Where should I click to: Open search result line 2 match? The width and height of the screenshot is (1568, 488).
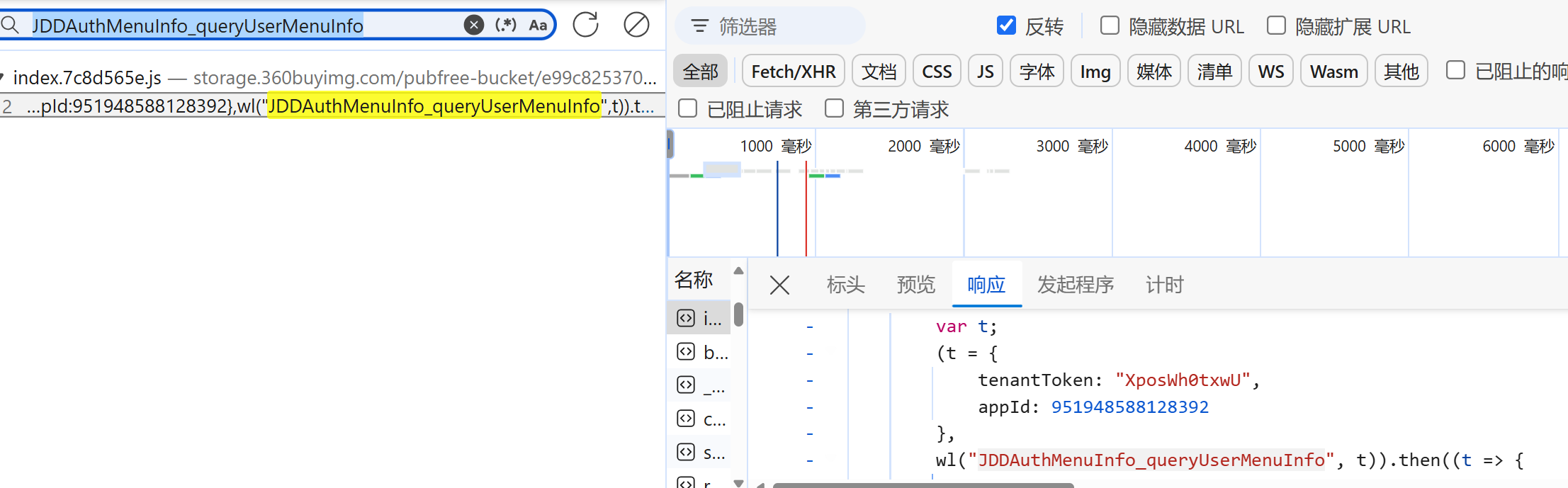[332, 106]
